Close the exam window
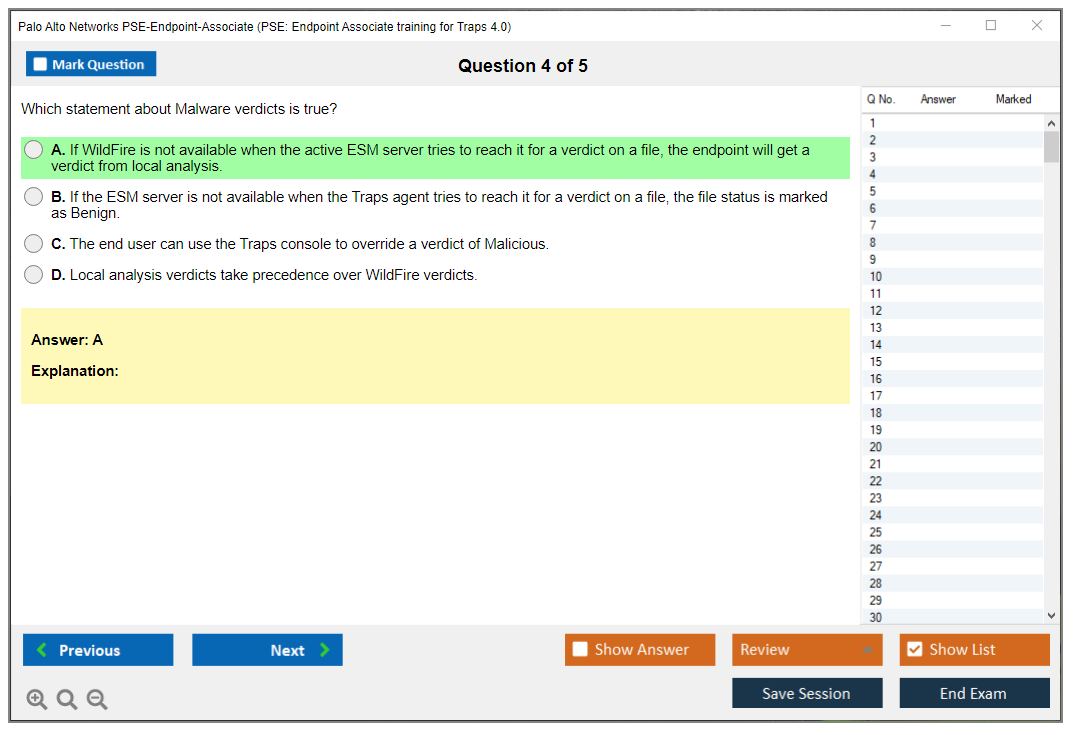Viewport: 1075px width, 735px height. [x=1037, y=26]
